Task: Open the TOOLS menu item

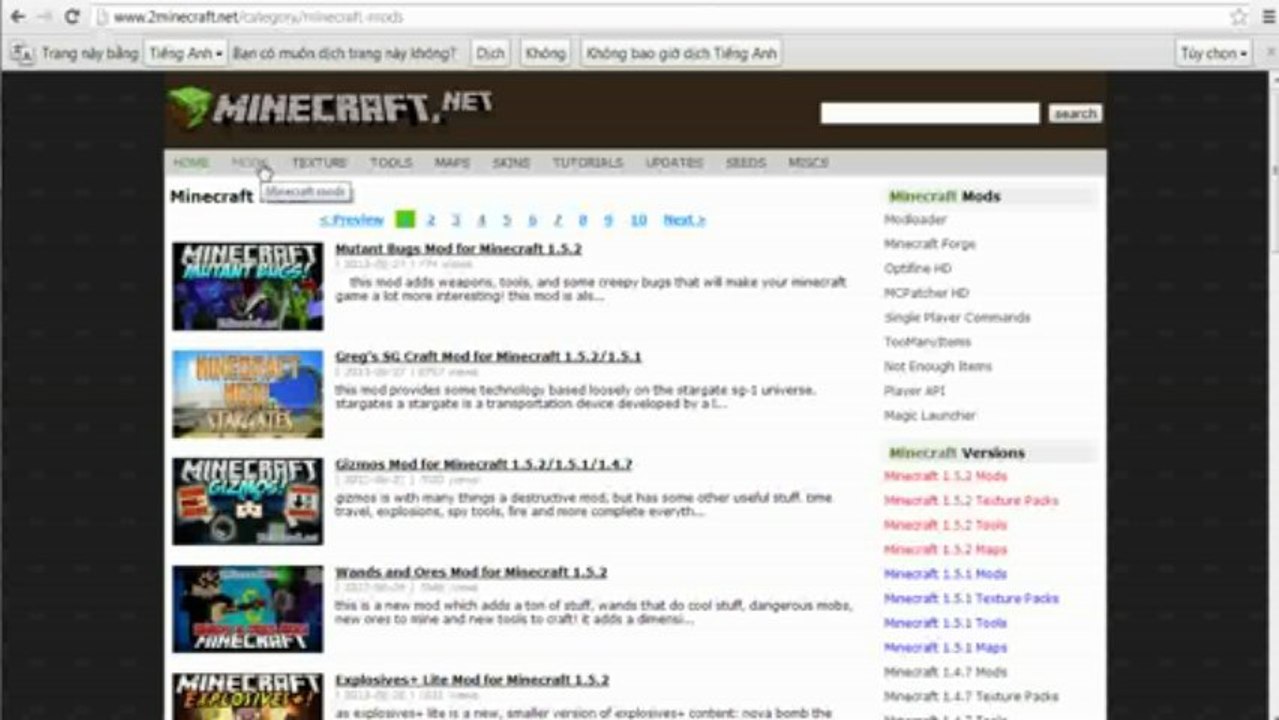Action: point(391,162)
